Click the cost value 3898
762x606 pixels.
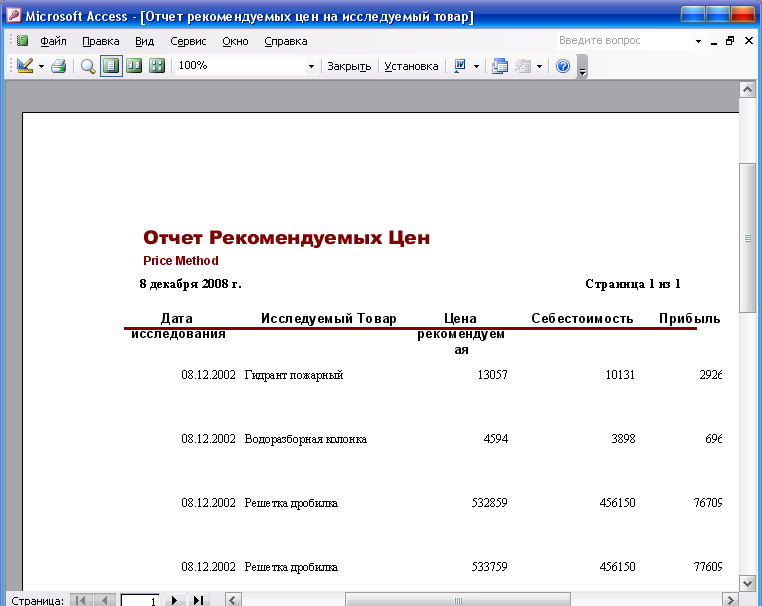[623, 439]
